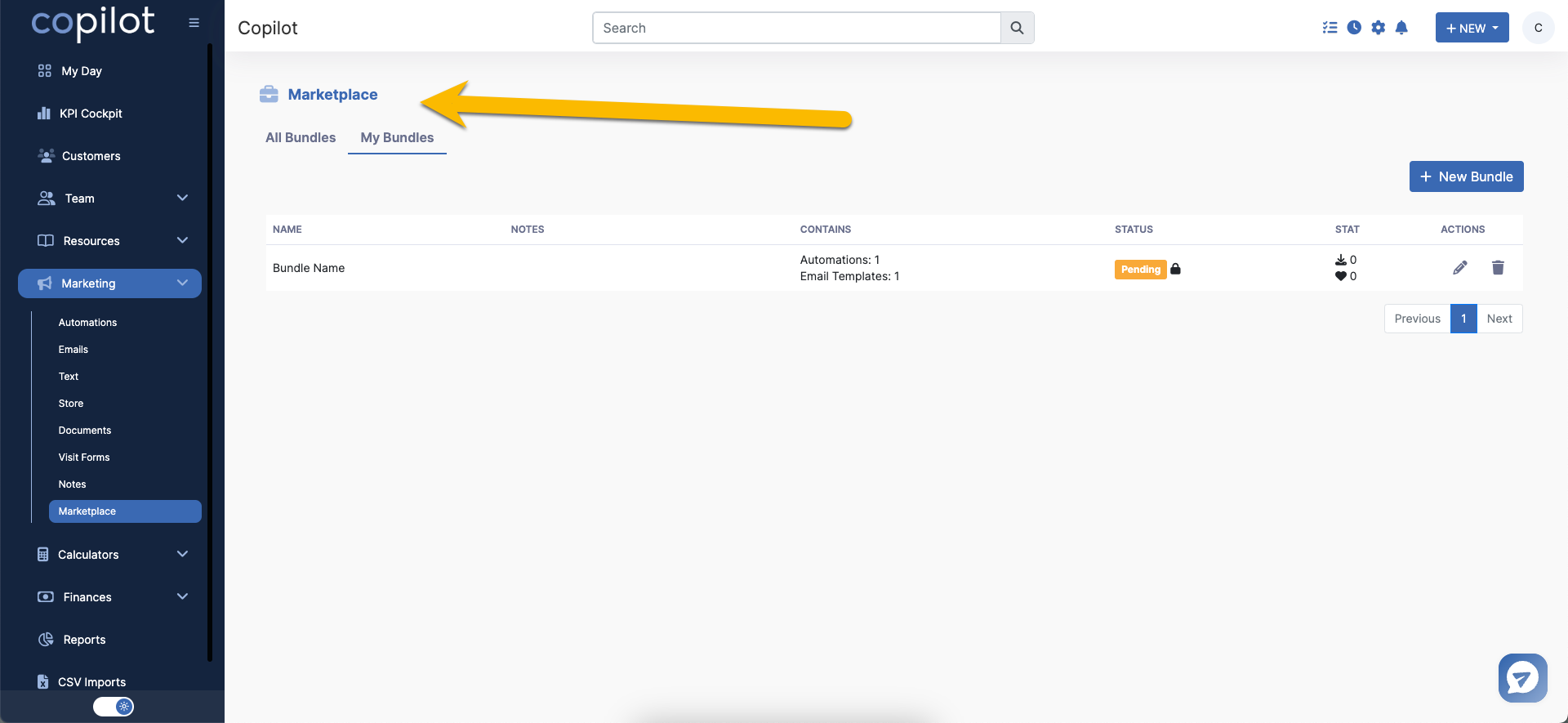Click the Pending status badge
Screen dimensions: 1568x723
1140,270
